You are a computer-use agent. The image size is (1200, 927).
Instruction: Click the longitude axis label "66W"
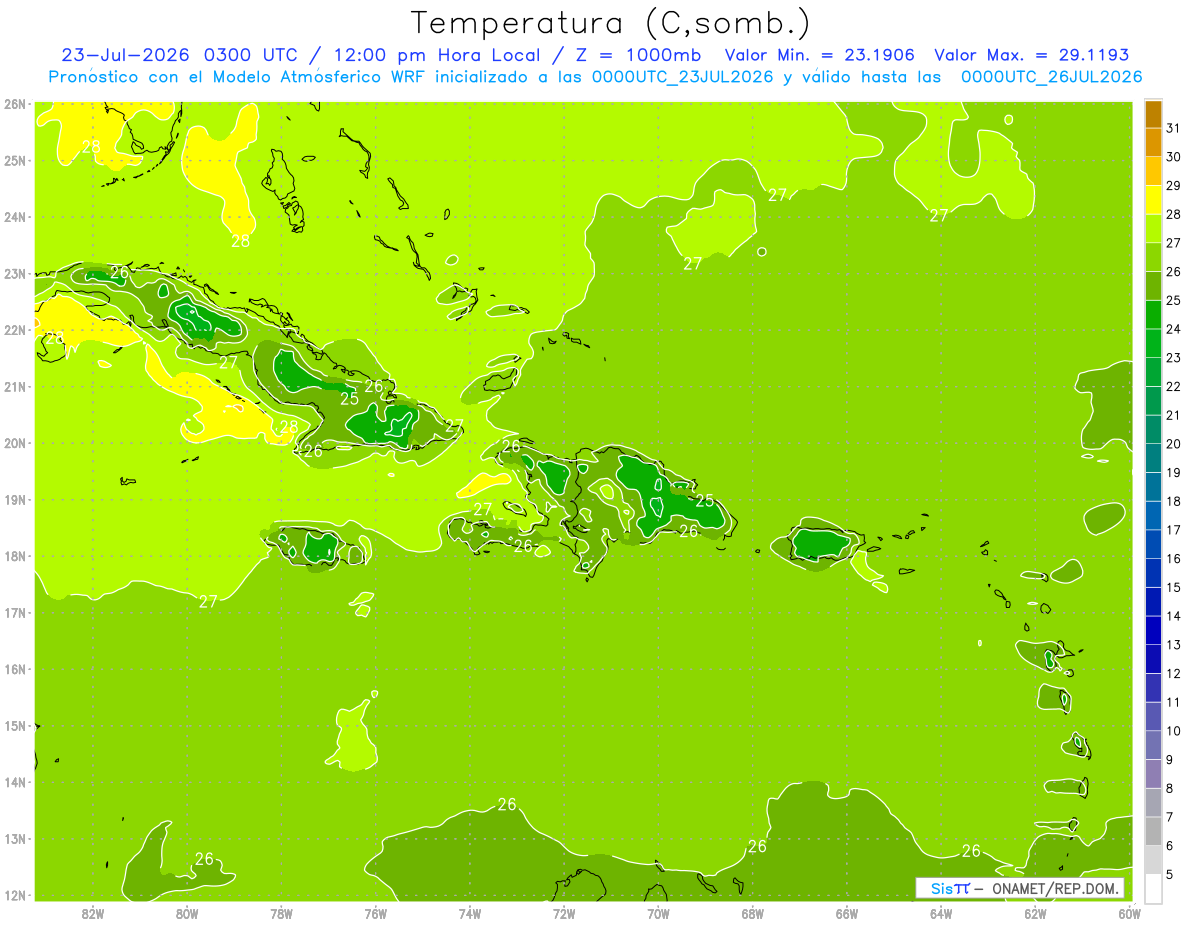point(847,913)
